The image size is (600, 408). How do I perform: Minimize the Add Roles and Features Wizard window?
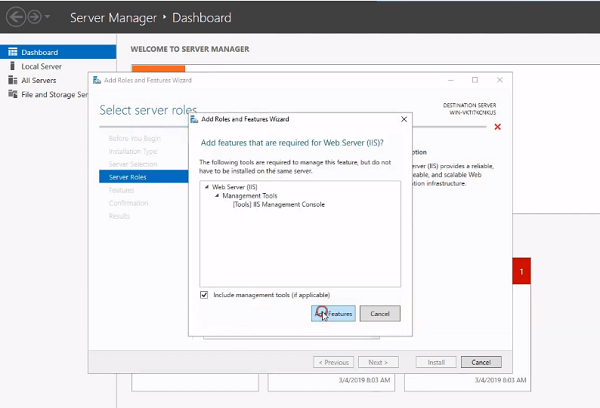coord(450,80)
